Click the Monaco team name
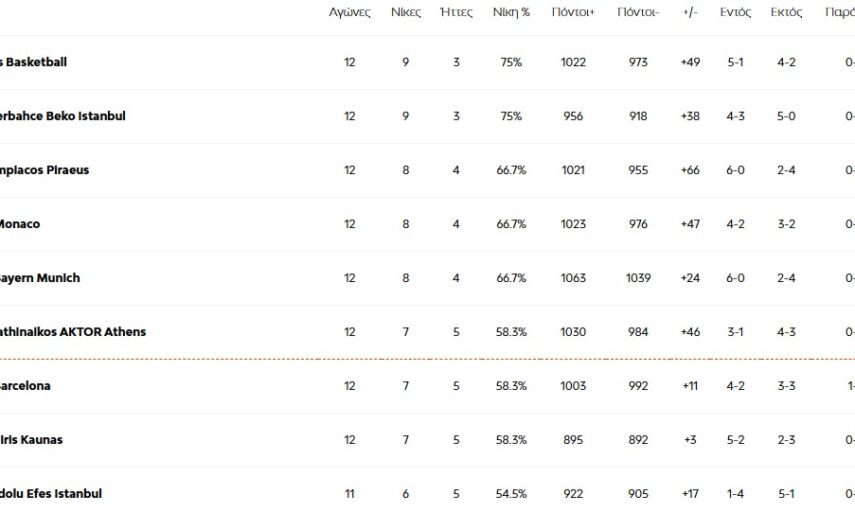This screenshot has width=855, height=513. pyautogui.click(x=20, y=224)
